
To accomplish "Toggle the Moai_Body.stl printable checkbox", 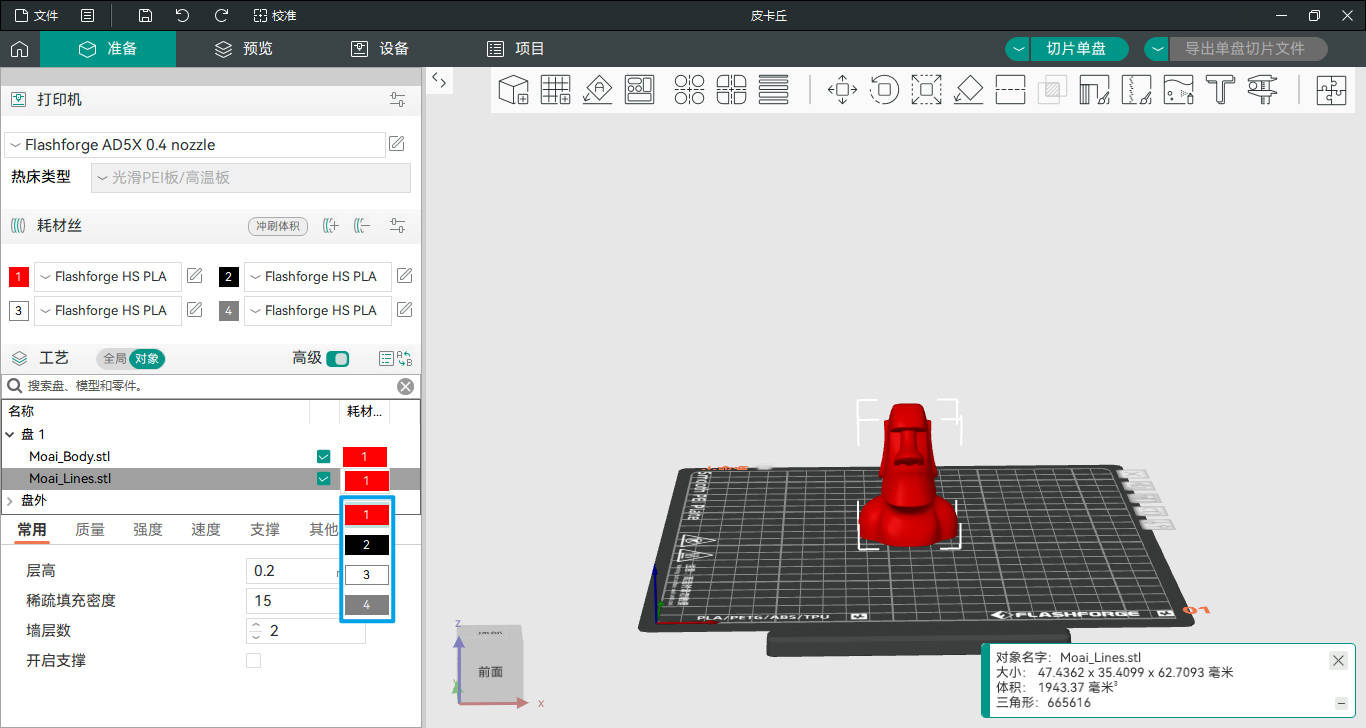I will click(323, 456).
